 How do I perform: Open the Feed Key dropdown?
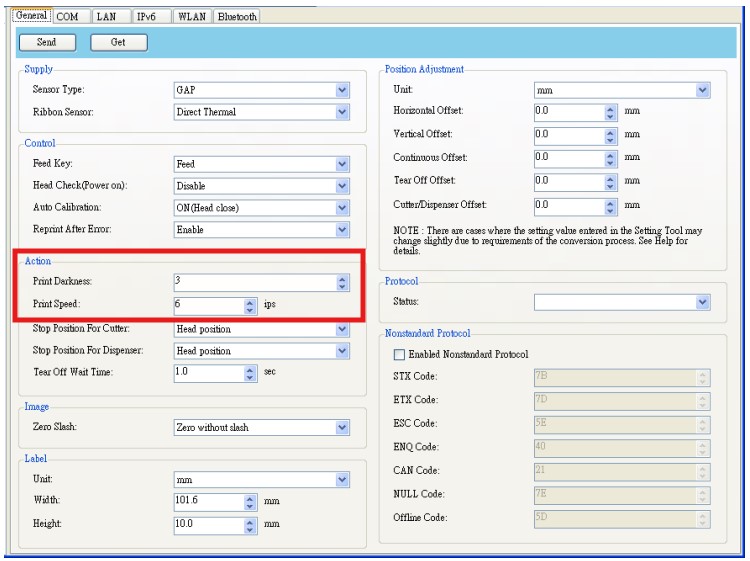[x=343, y=164]
